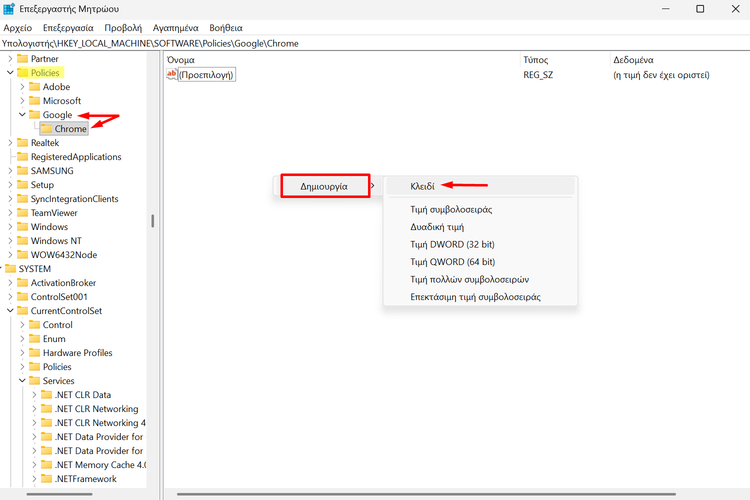The width and height of the screenshot is (750, 500).
Task: Click the Partner key folder icon
Action: click(22, 59)
